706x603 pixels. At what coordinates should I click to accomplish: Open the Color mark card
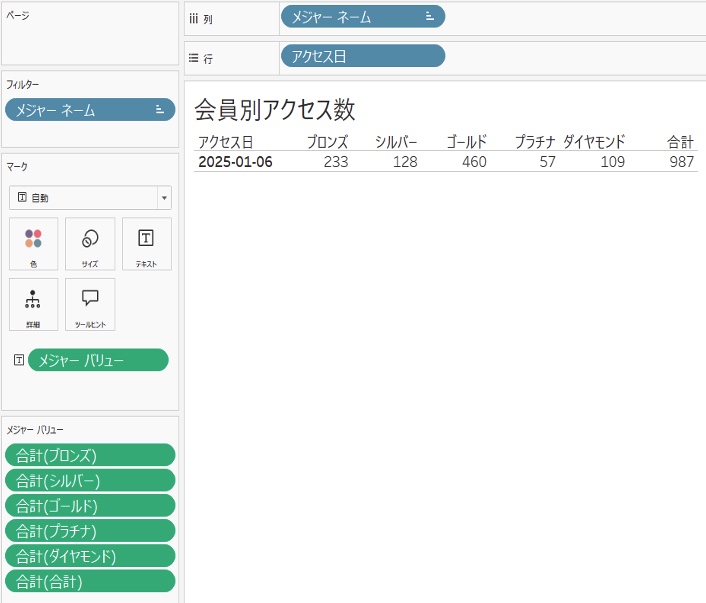click(x=33, y=243)
